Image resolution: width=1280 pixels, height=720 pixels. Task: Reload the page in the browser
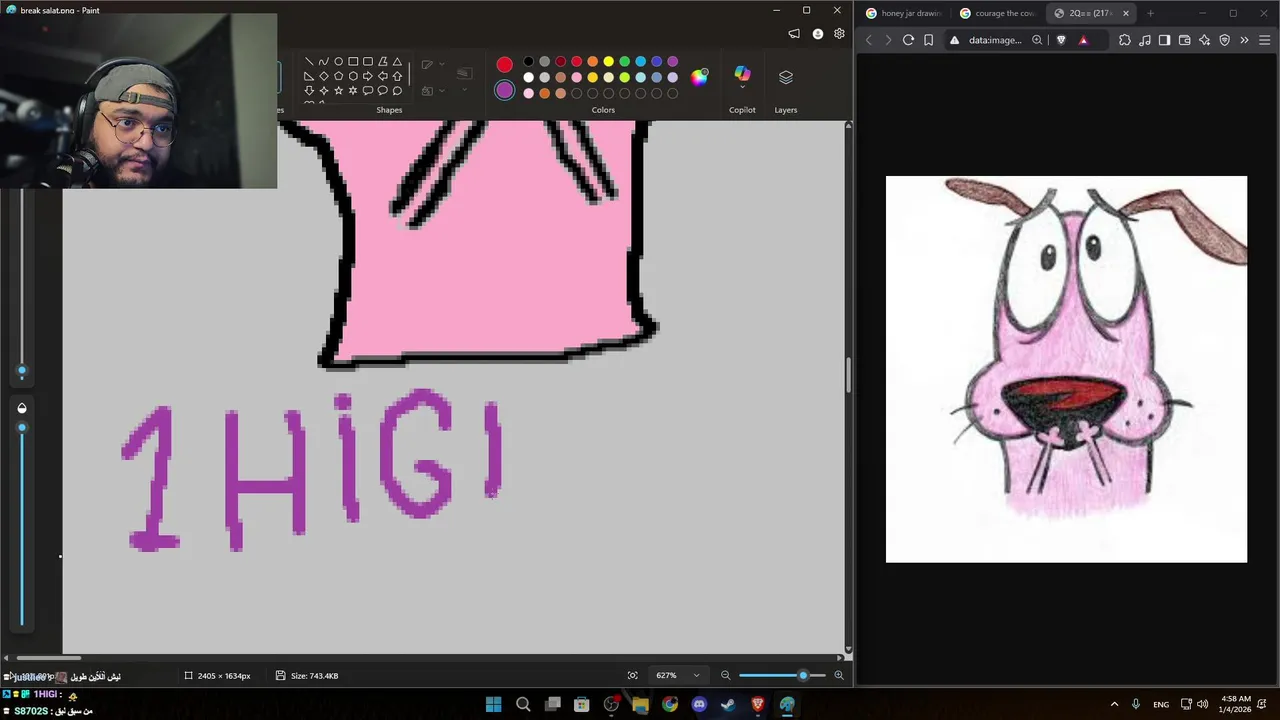(x=908, y=40)
